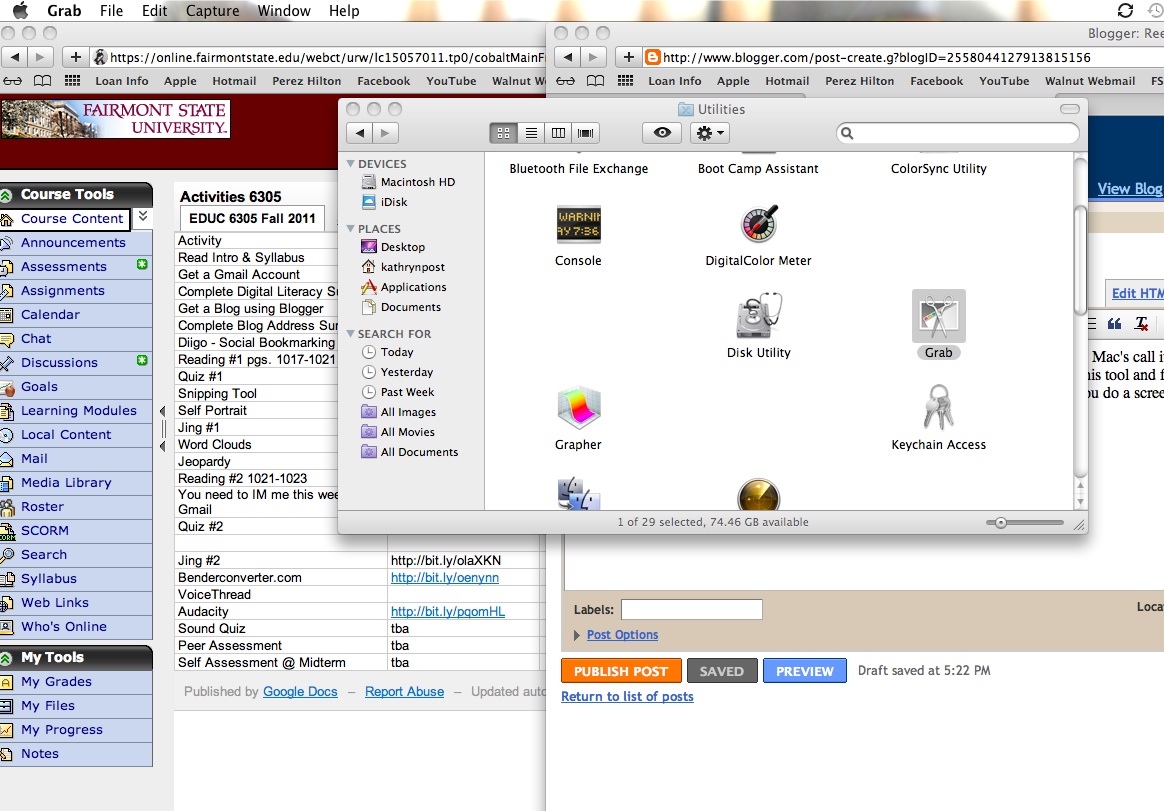Open the Capture menu
Image resolution: width=1164 pixels, height=811 pixels.
[x=212, y=10]
